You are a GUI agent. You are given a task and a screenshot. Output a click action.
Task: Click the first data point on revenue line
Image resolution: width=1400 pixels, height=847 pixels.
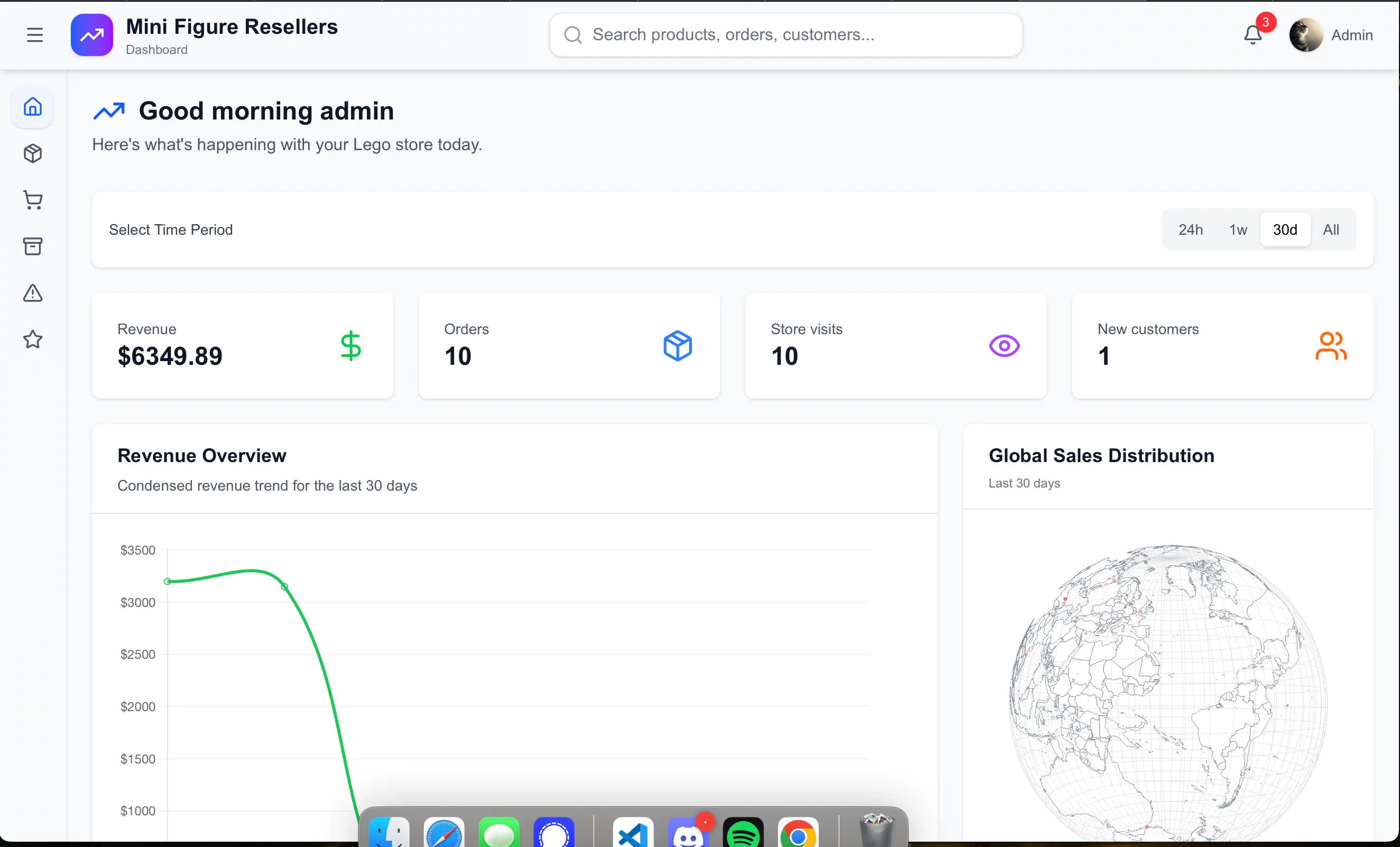click(167, 581)
